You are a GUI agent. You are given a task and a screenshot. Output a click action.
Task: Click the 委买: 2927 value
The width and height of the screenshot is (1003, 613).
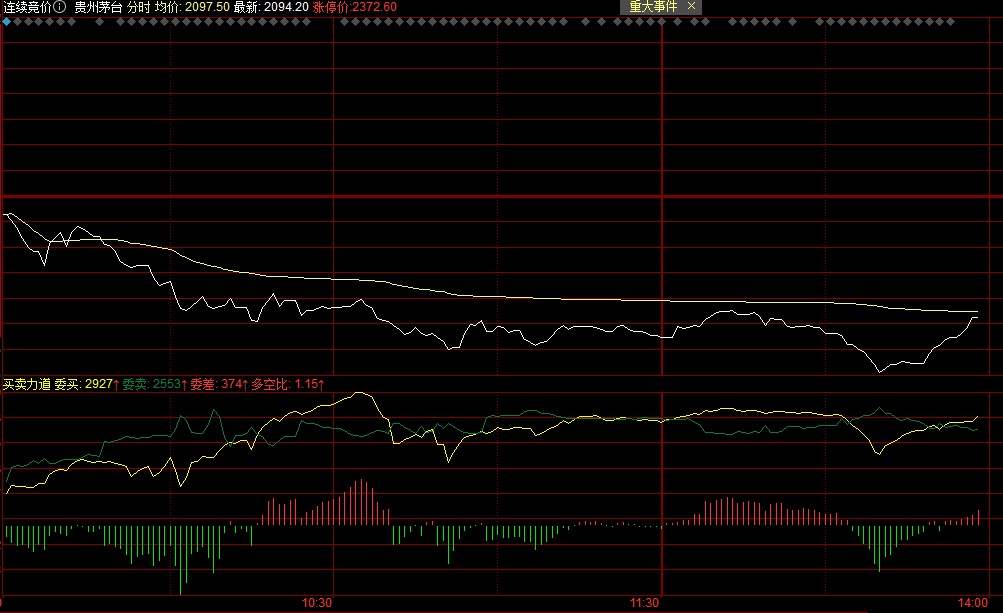[86, 384]
